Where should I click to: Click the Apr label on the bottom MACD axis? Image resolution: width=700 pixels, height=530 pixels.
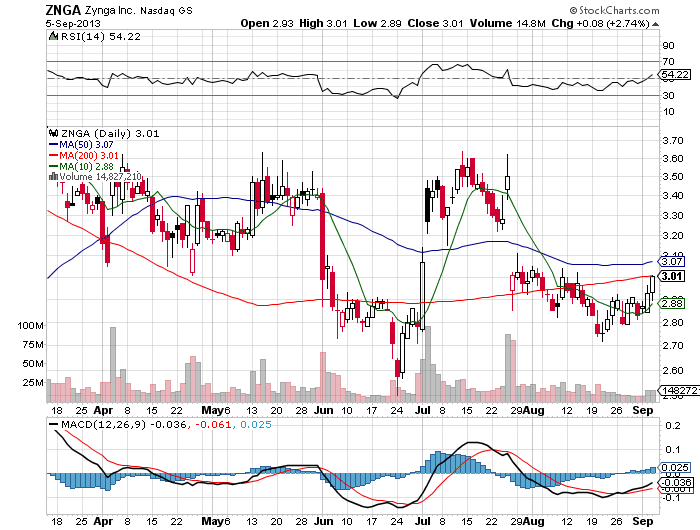pyautogui.click(x=104, y=521)
